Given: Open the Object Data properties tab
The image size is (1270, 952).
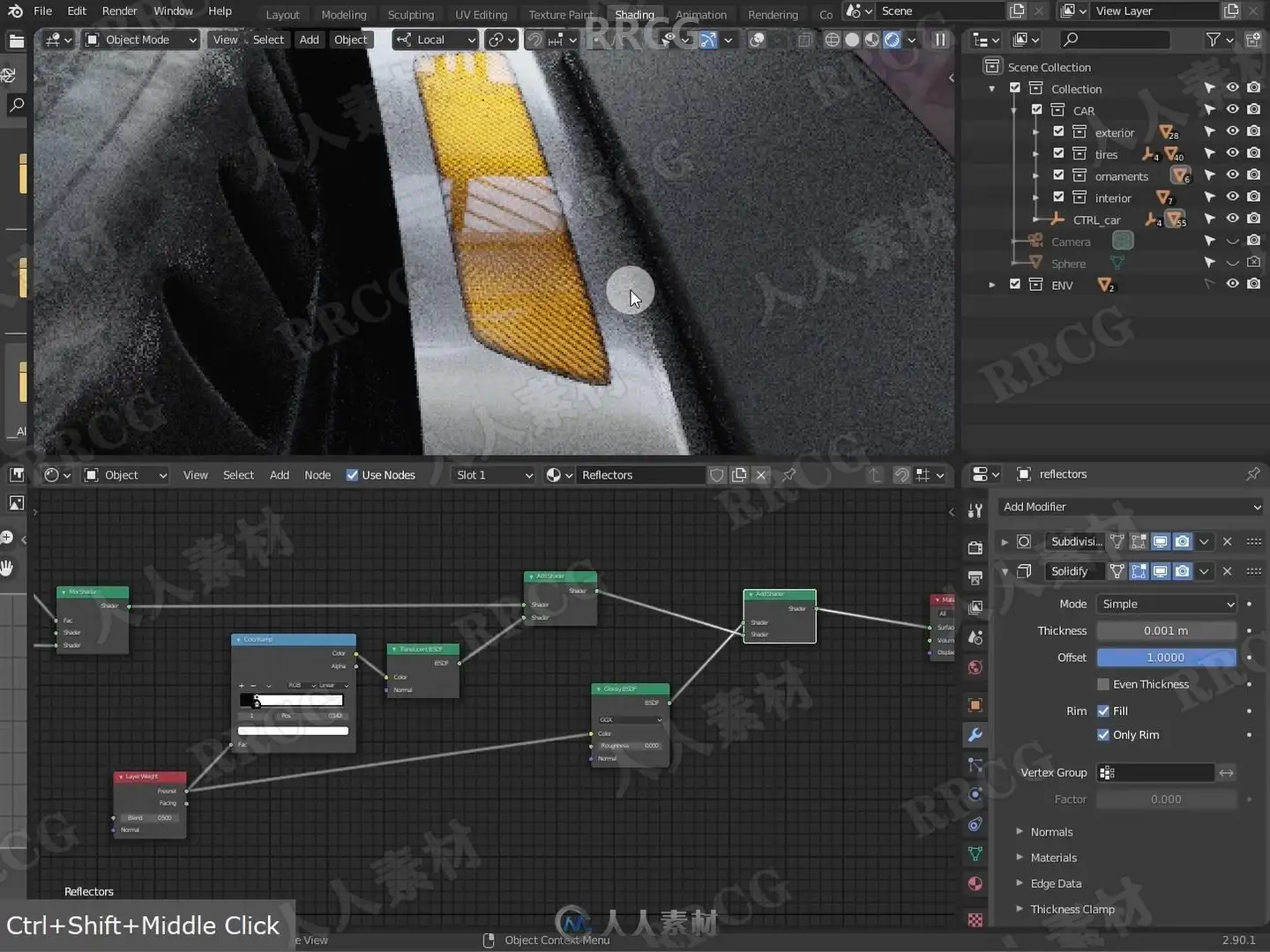Looking at the screenshot, I should (x=975, y=854).
